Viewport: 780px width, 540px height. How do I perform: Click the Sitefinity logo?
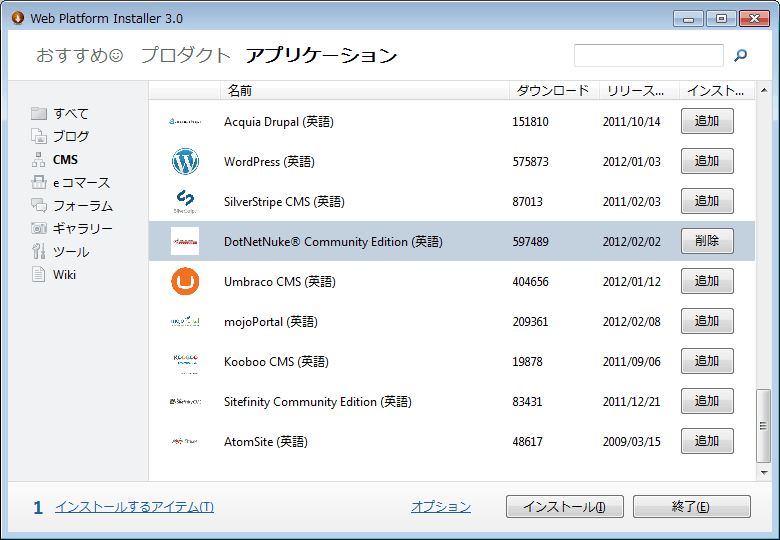tap(185, 401)
